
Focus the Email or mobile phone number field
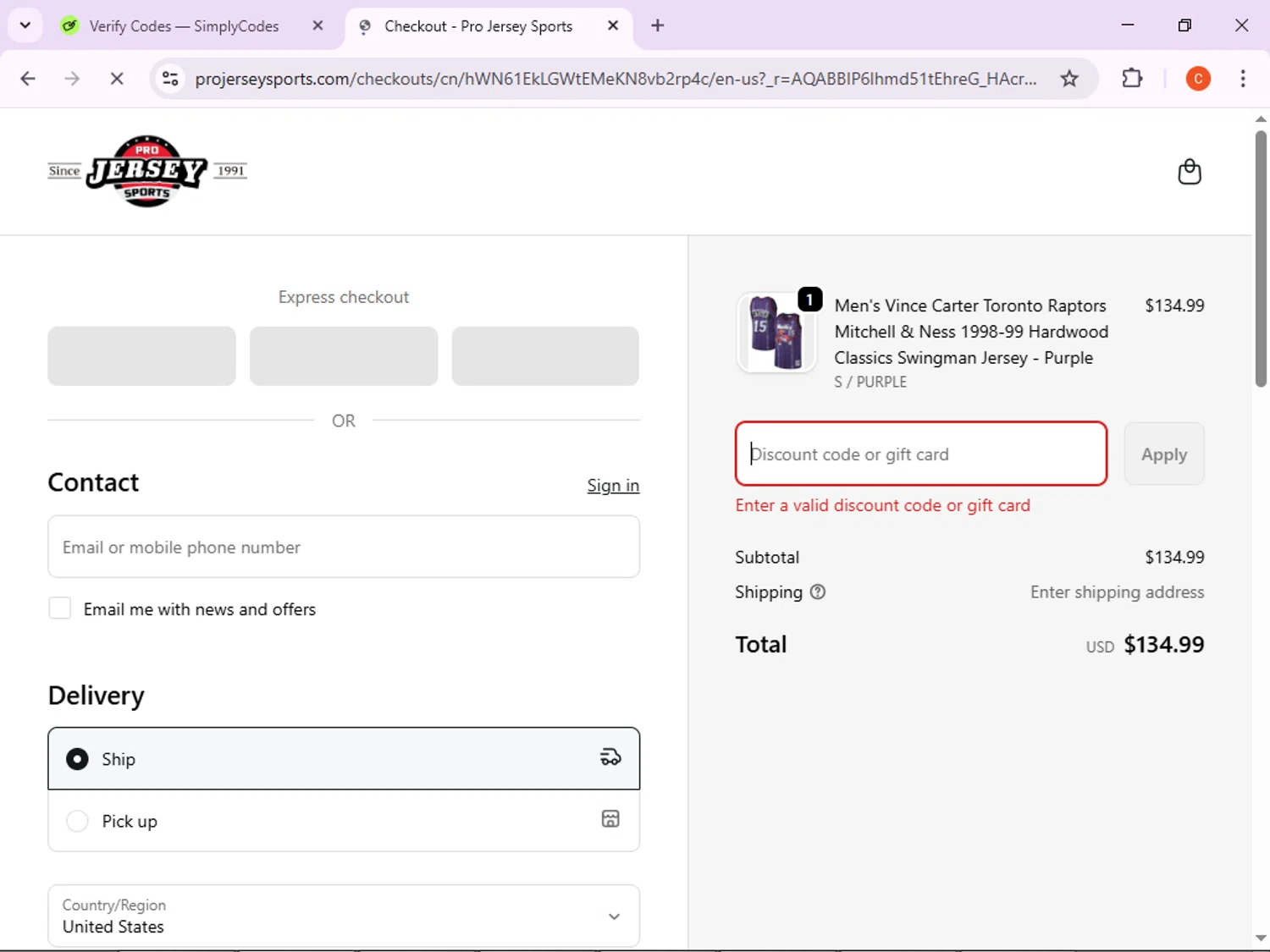coord(344,548)
